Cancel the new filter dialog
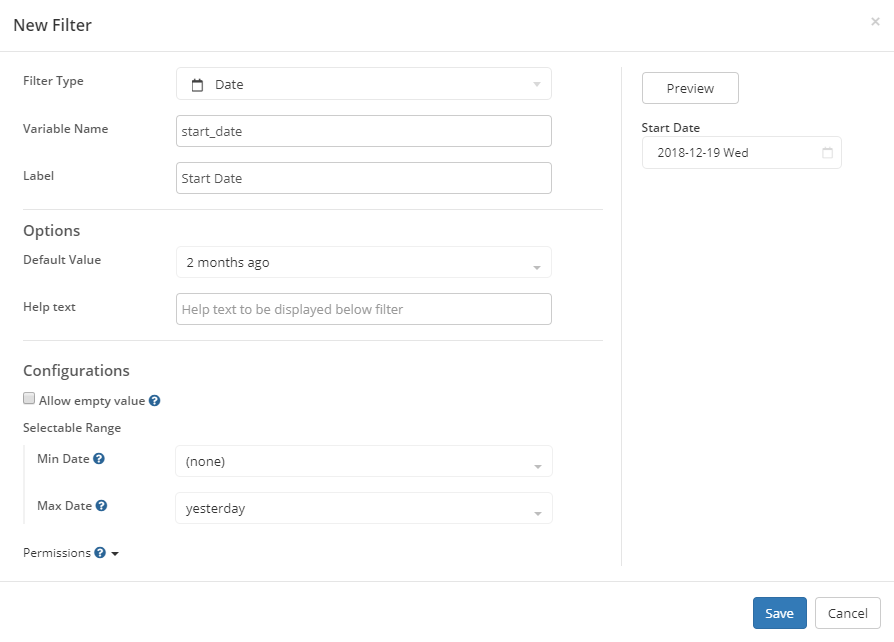Image resolution: width=894 pixels, height=642 pixels. pyautogui.click(x=847, y=613)
